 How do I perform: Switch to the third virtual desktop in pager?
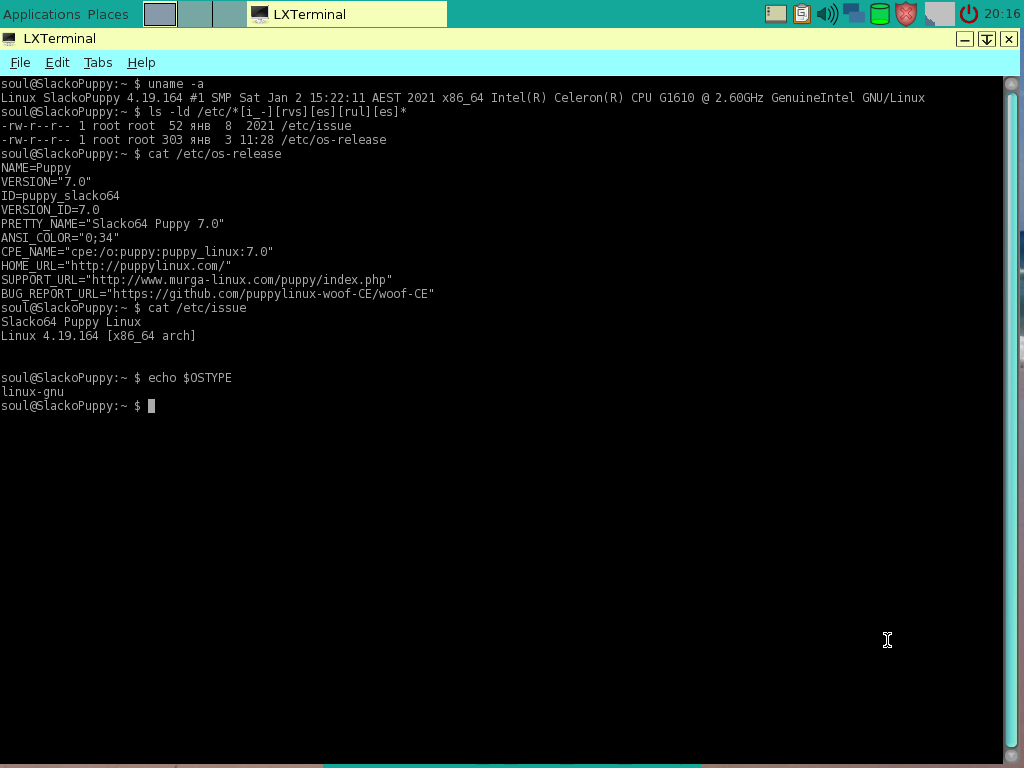(229, 14)
